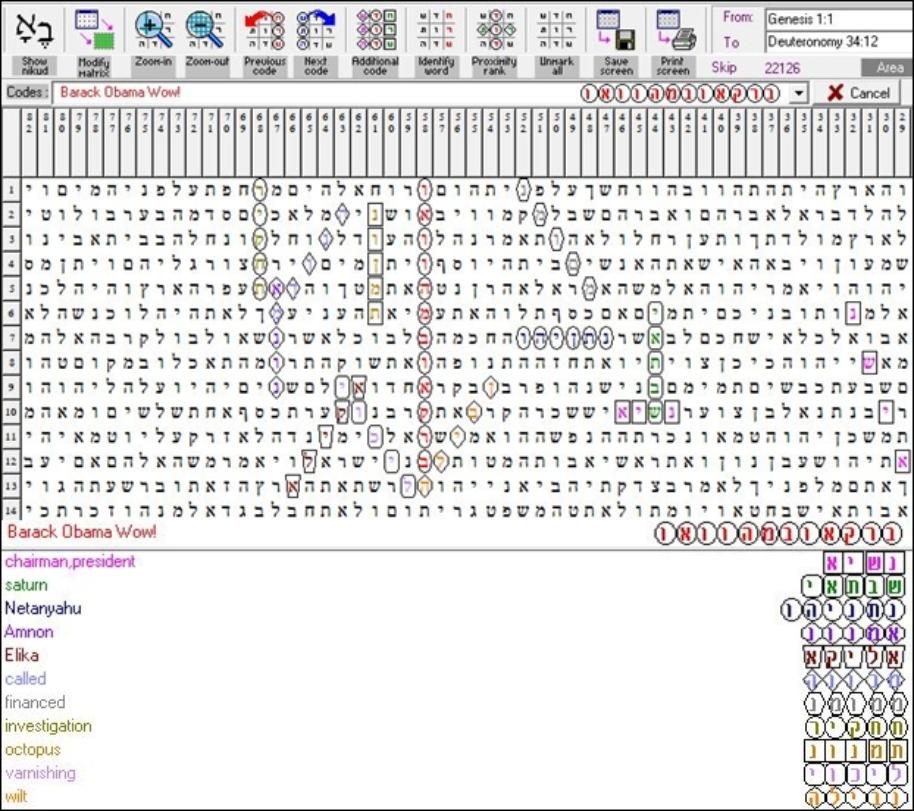Select the 'Netanyahu' legend entry
Viewport: 914px width, 811px height.
[x=43, y=608]
